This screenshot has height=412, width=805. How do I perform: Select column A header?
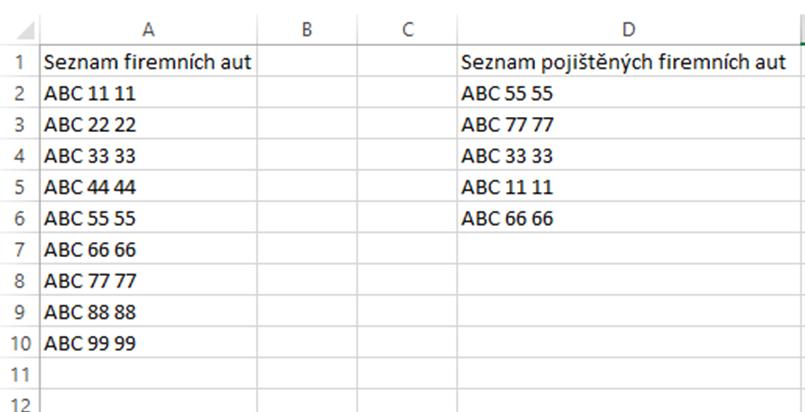click(148, 30)
